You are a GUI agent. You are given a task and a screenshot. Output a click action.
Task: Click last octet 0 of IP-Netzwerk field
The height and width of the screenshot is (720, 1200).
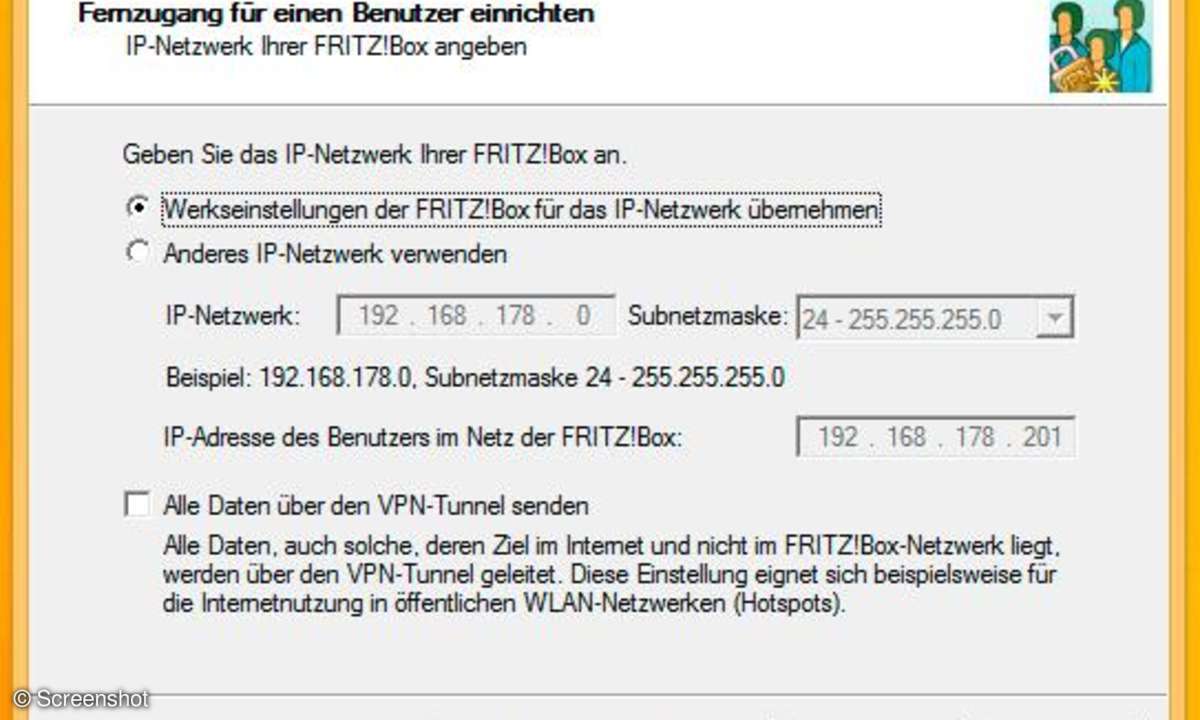pyautogui.click(x=583, y=317)
